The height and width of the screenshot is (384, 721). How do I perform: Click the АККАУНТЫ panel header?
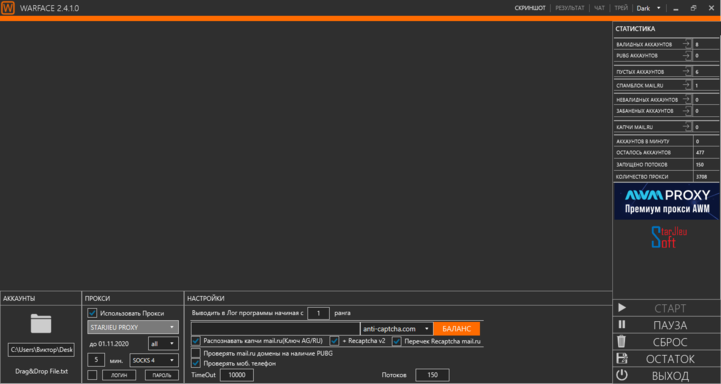pos(19,298)
